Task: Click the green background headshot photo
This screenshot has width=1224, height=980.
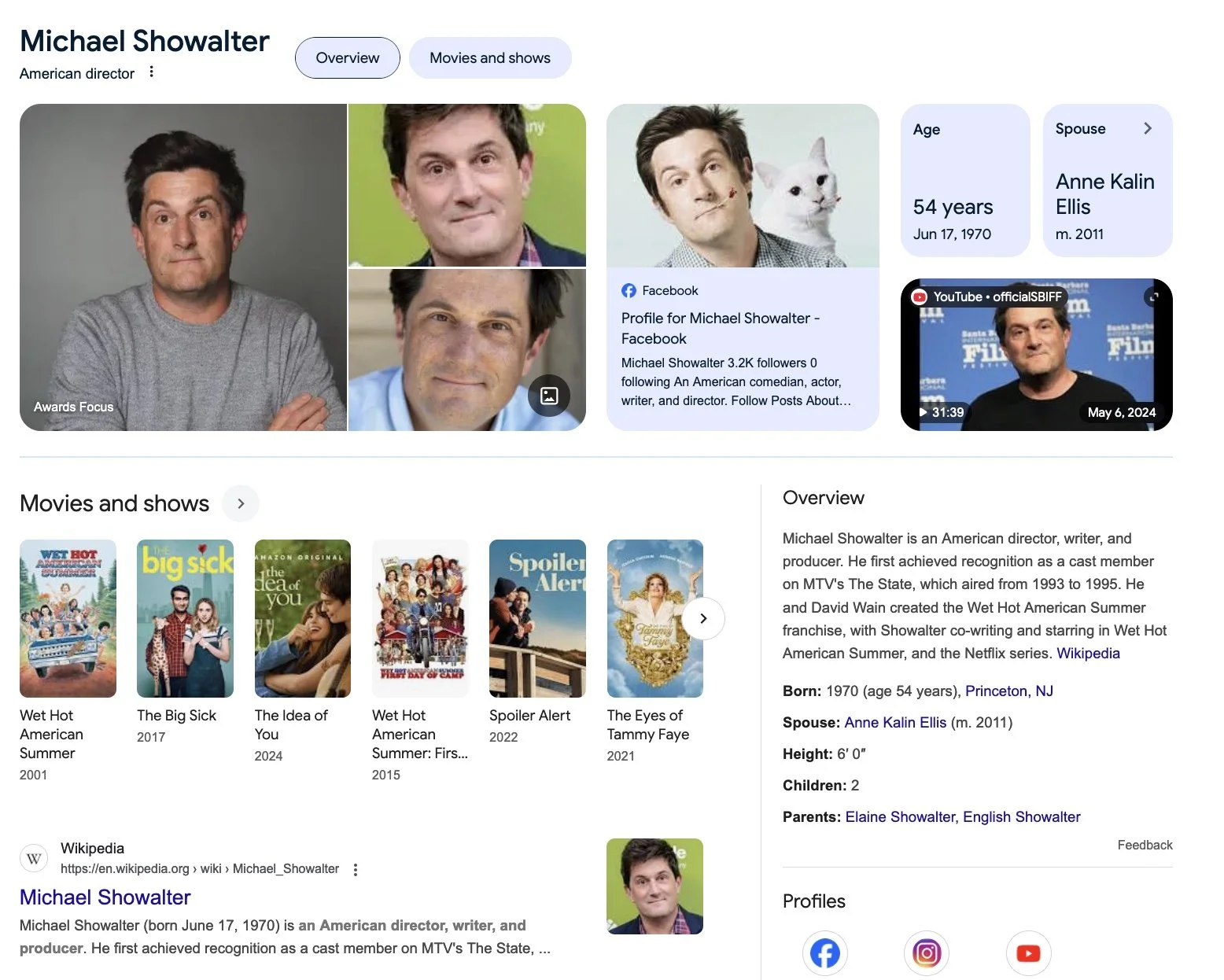Action: [467, 185]
